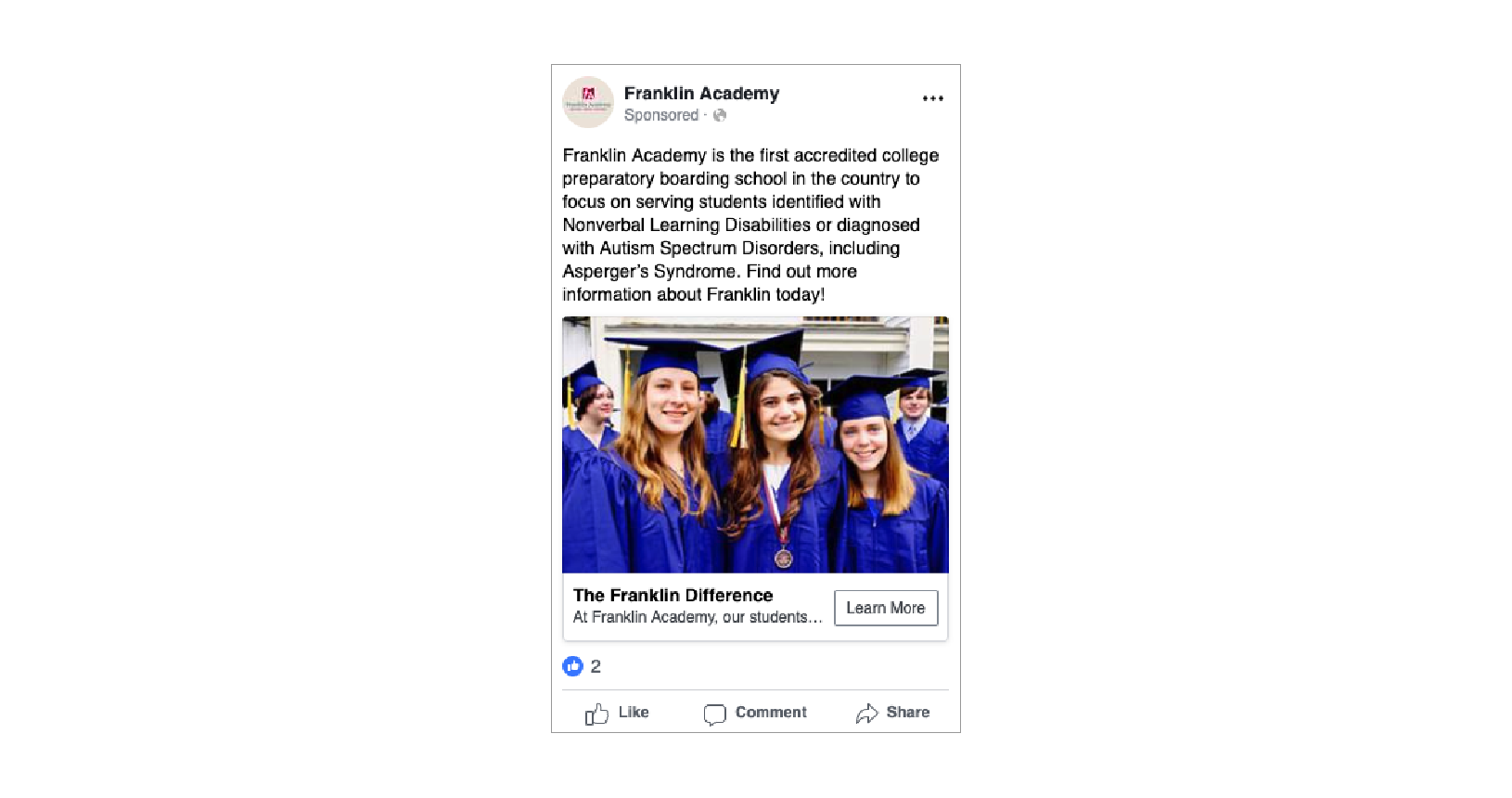The height and width of the screenshot is (798, 1512).
Task: Click the Share button text
Action: pos(907,712)
